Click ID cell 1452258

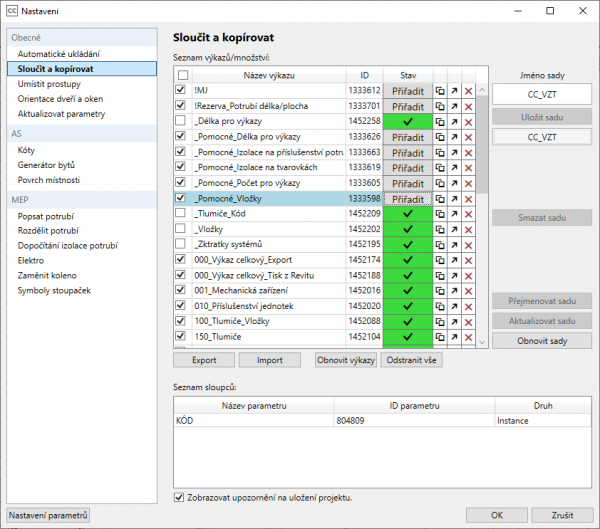pyautogui.click(x=364, y=121)
